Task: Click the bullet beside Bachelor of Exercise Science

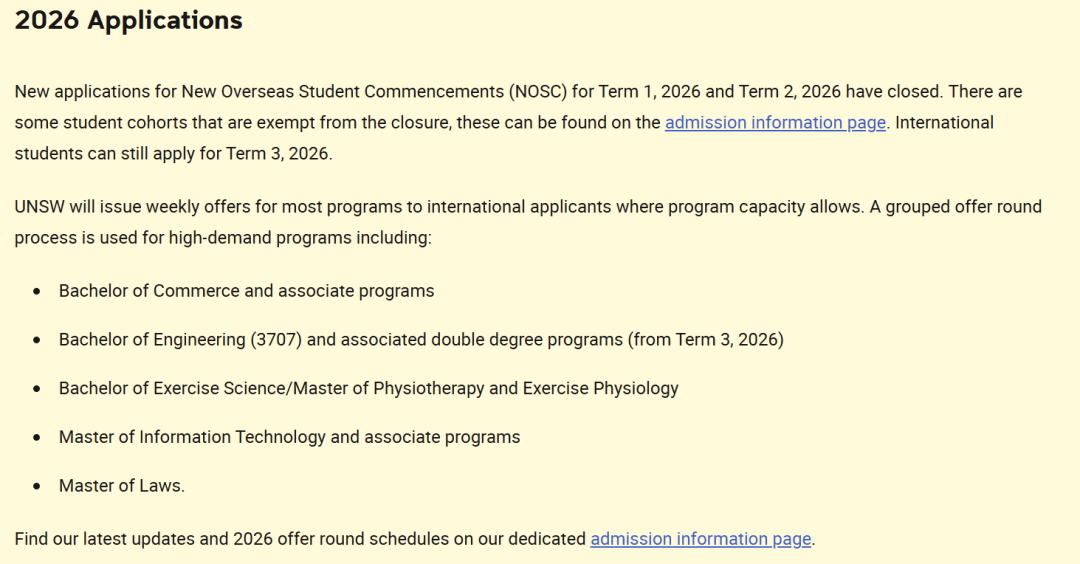Action: click(x=37, y=389)
